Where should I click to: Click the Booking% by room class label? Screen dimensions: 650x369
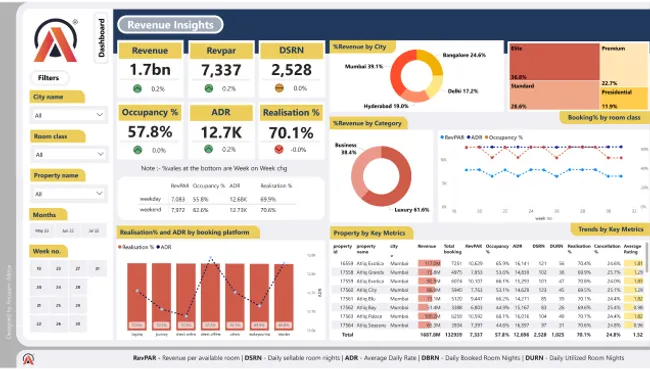(604, 117)
